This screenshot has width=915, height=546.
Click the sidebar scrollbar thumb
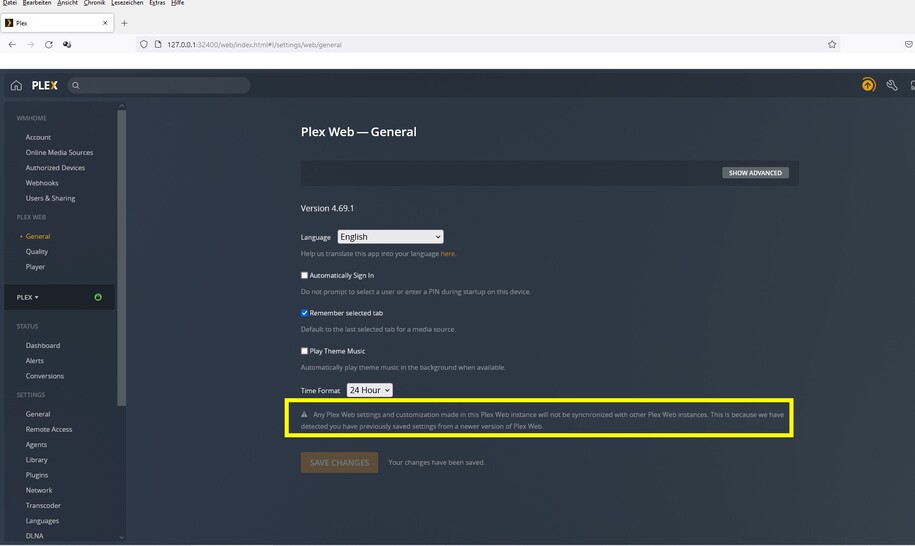[x=121, y=258]
